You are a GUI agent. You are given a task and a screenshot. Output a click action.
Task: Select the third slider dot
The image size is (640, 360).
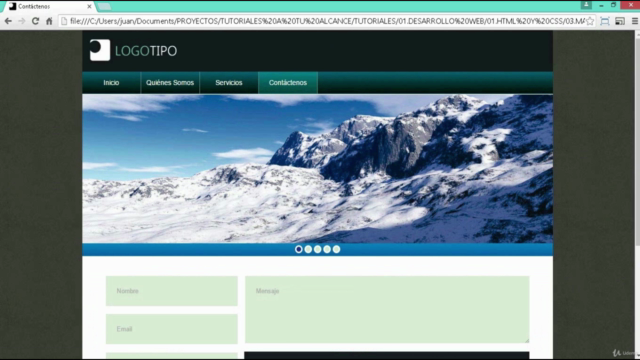click(318, 249)
